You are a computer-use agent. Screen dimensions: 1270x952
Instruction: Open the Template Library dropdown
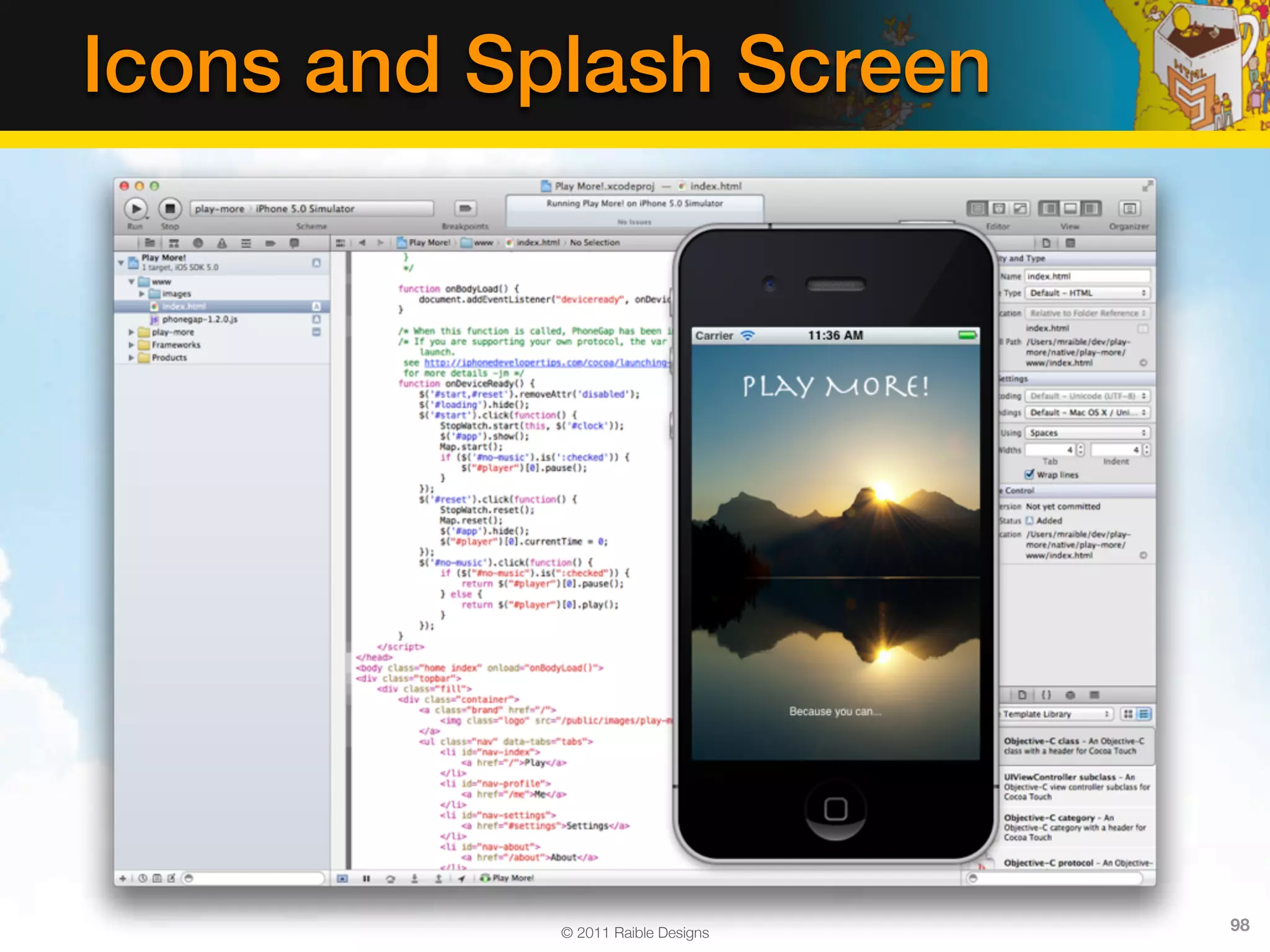pyautogui.click(x=1056, y=714)
